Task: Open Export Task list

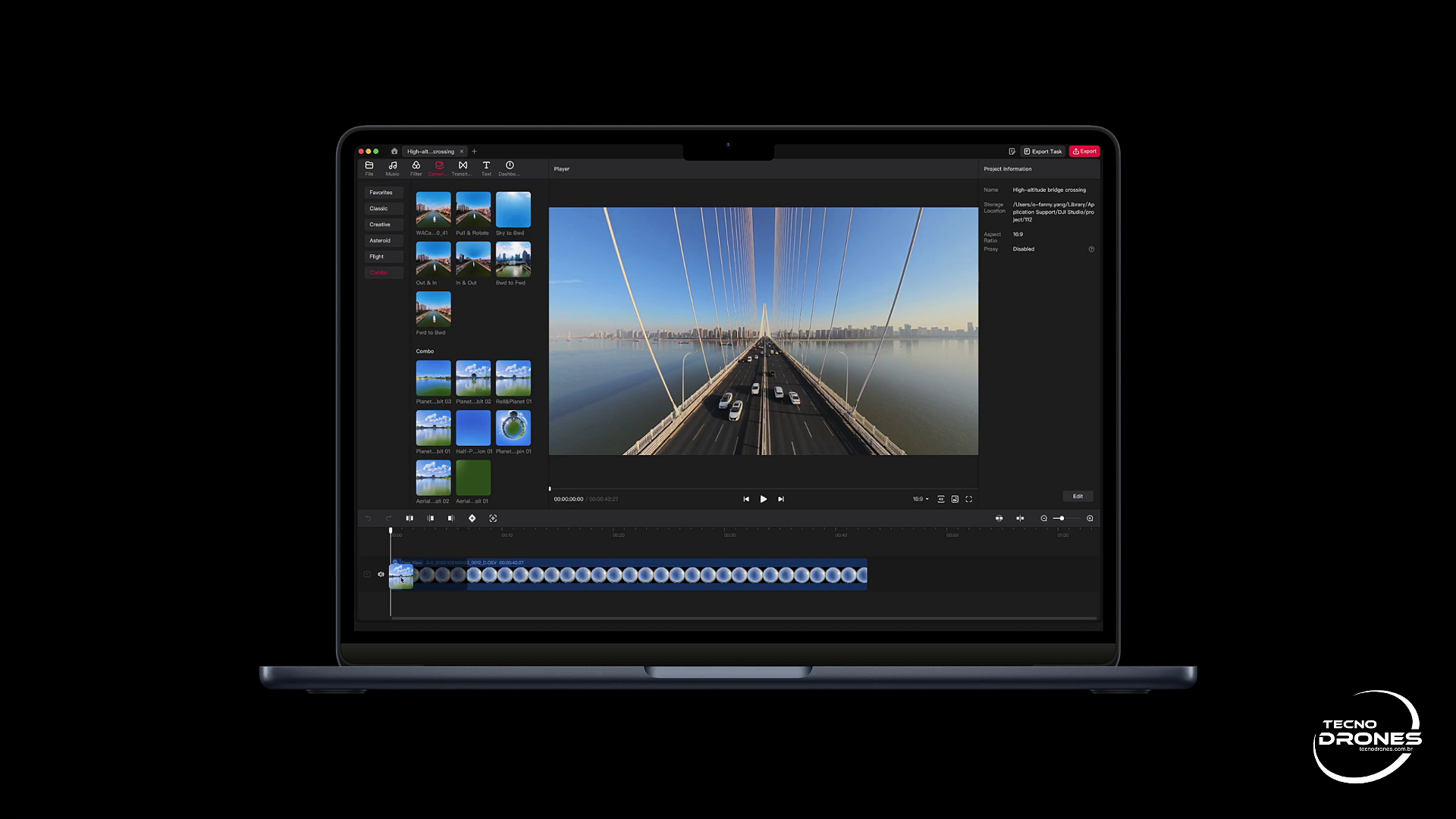Action: [x=1043, y=152]
